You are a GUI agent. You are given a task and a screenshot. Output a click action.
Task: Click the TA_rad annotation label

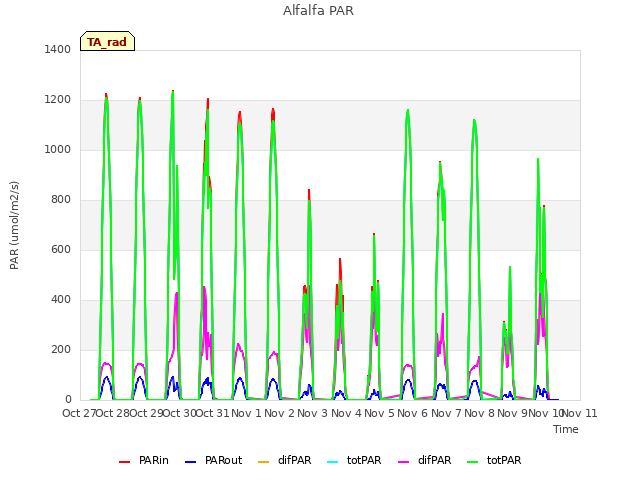pyautogui.click(x=107, y=42)
